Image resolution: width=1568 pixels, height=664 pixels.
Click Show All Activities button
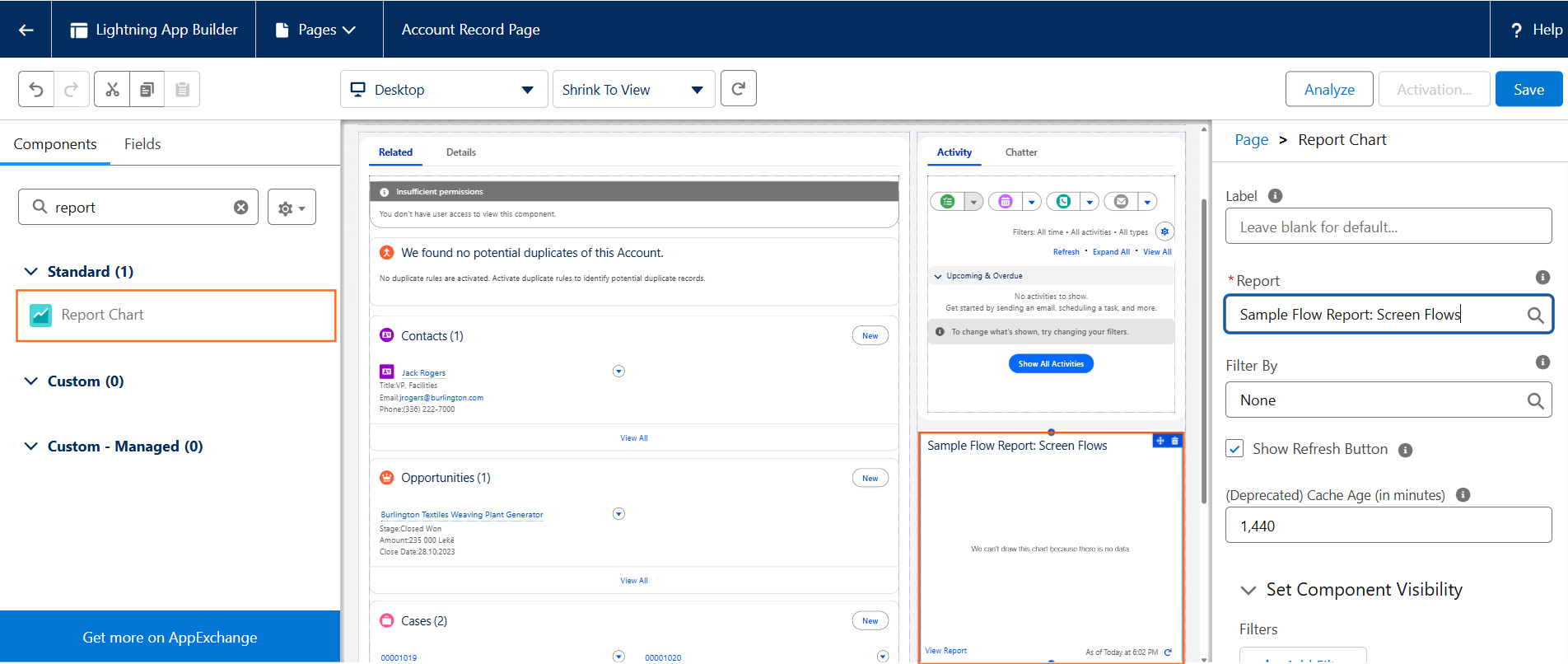pyautogui.click(x=1051, y=363)
